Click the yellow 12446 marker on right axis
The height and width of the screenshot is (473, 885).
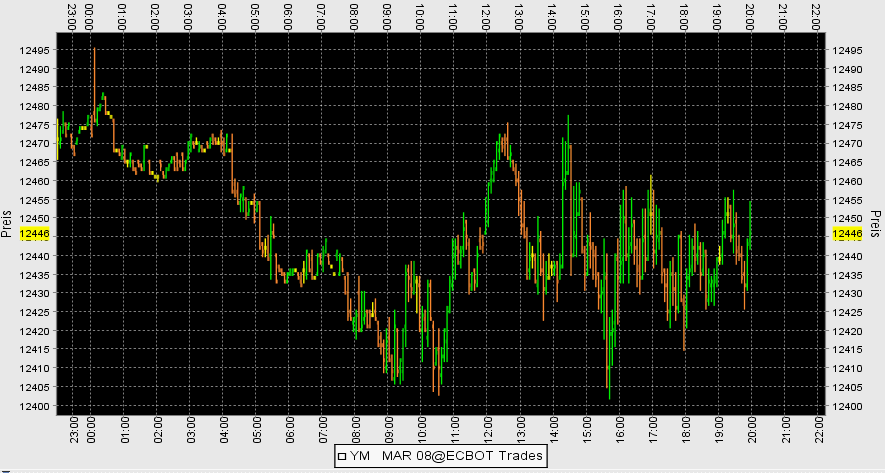847,234
